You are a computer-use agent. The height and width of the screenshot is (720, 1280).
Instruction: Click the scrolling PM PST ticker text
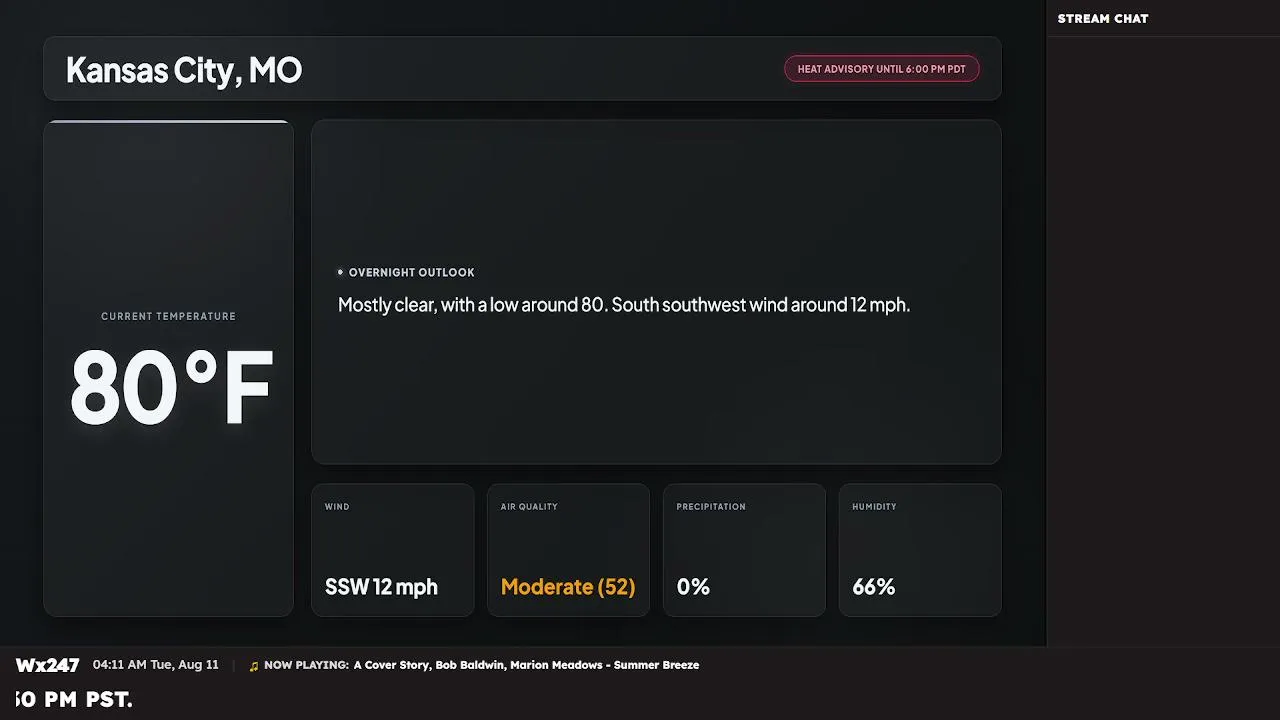pyautogui.click(x=74, y=699)
